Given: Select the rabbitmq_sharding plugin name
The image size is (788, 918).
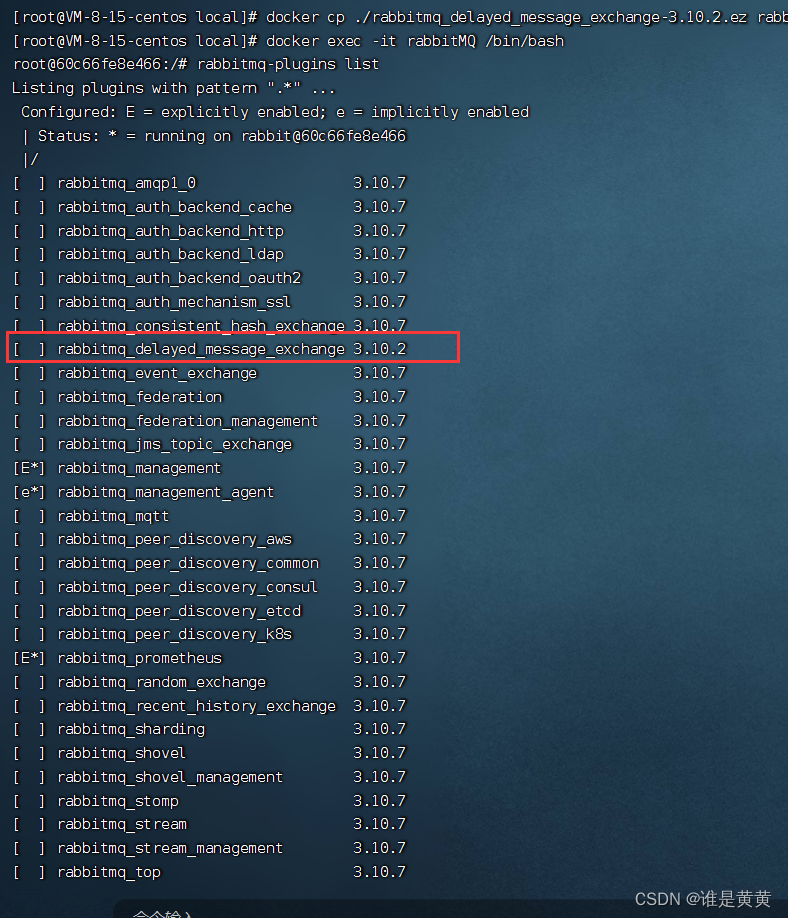Looking at the screenshot, I should [131, 729].
